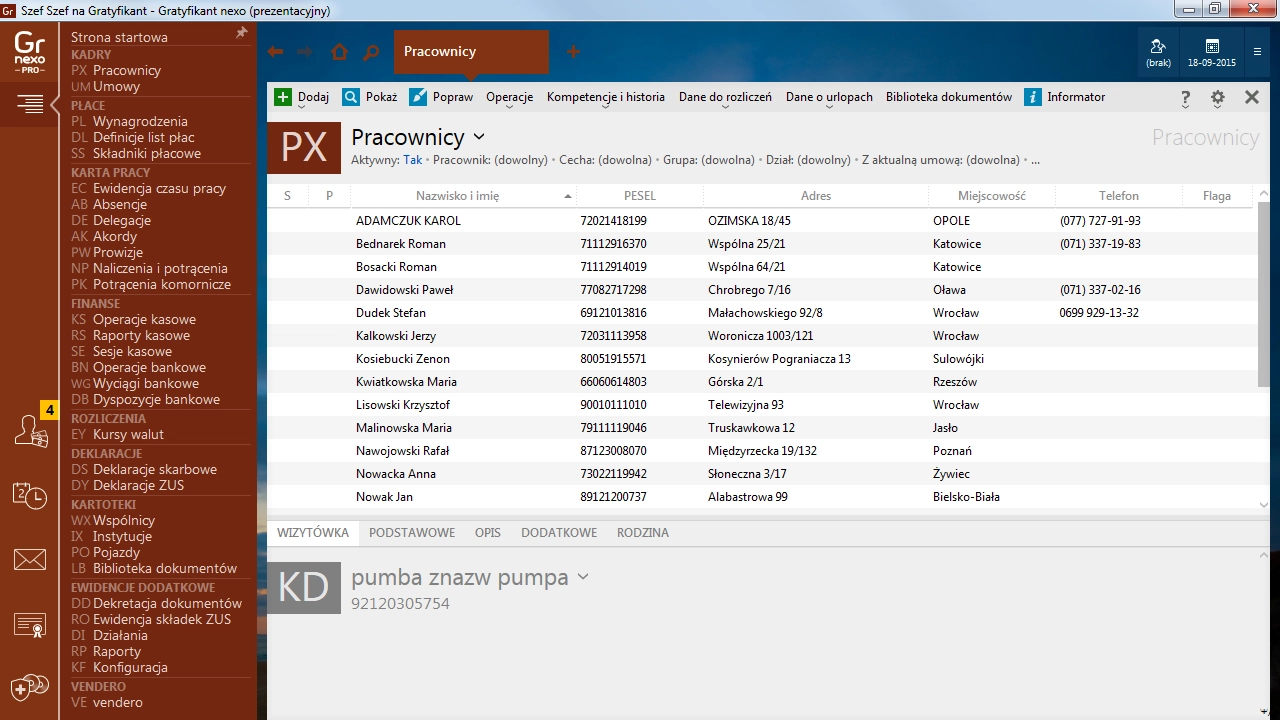Viewport: 1280px width, 720px height.
Task: Open the Operacje dropdown menu
Action: coord(509,97)
